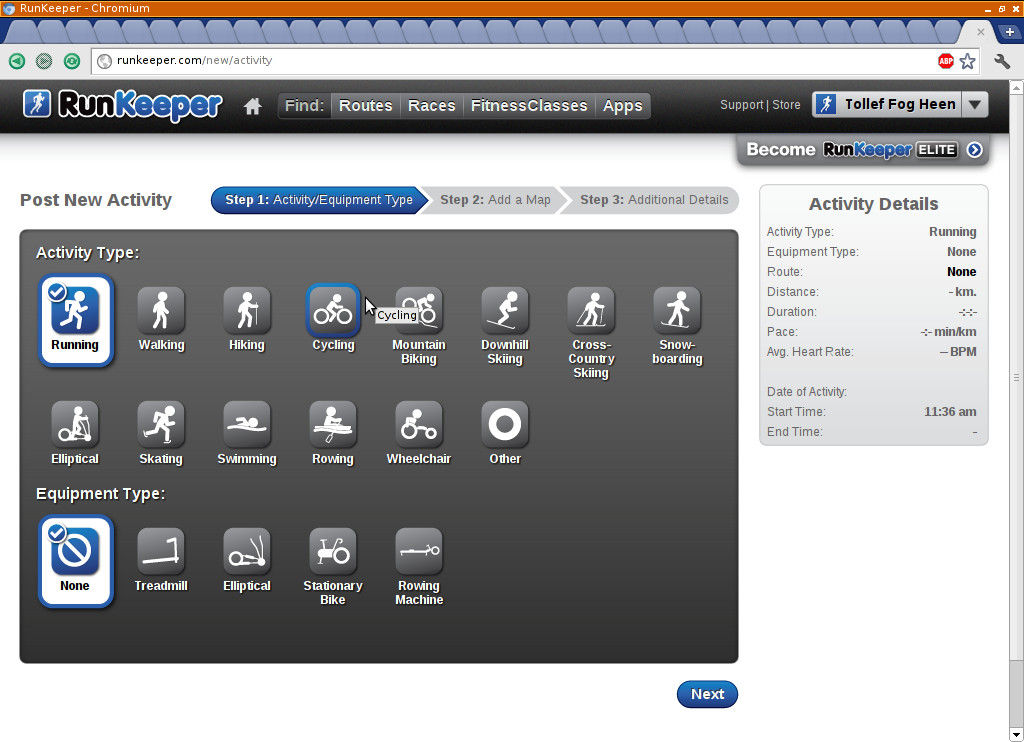This screenshot has height=742, width=1024.
Task: Click the RunKeeper logo
Action: (123, 105)
